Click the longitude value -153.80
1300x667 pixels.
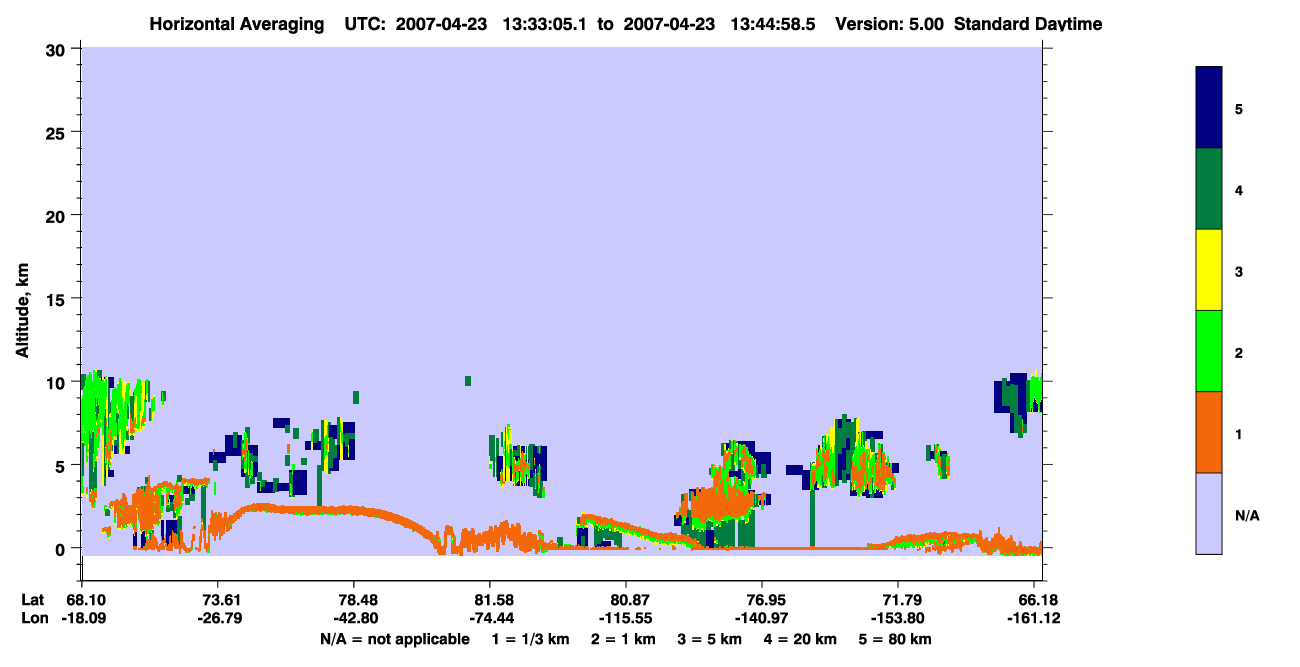898,618
